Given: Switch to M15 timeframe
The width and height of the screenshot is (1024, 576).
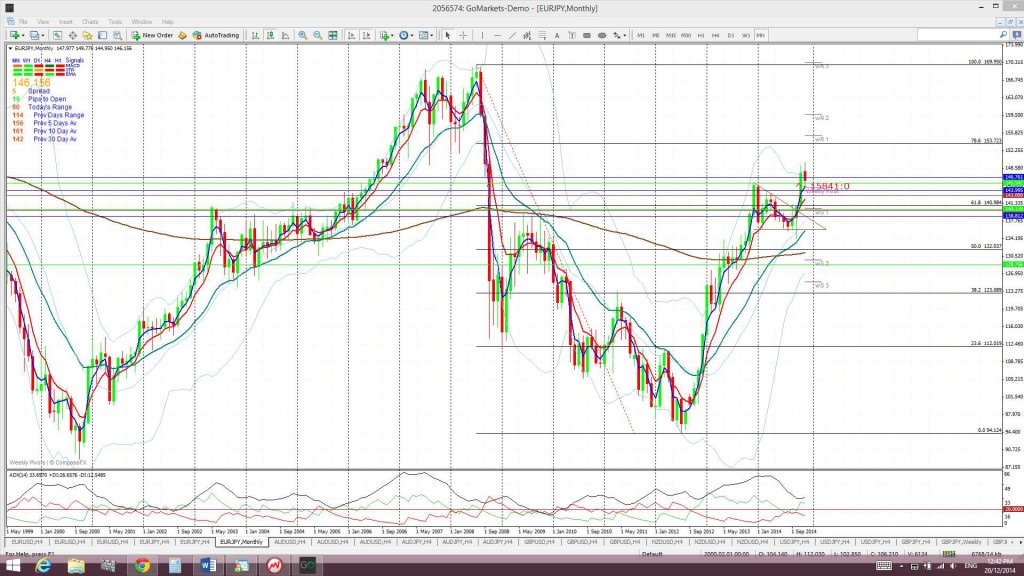Looking at the screenshot, I should [671, 35].
